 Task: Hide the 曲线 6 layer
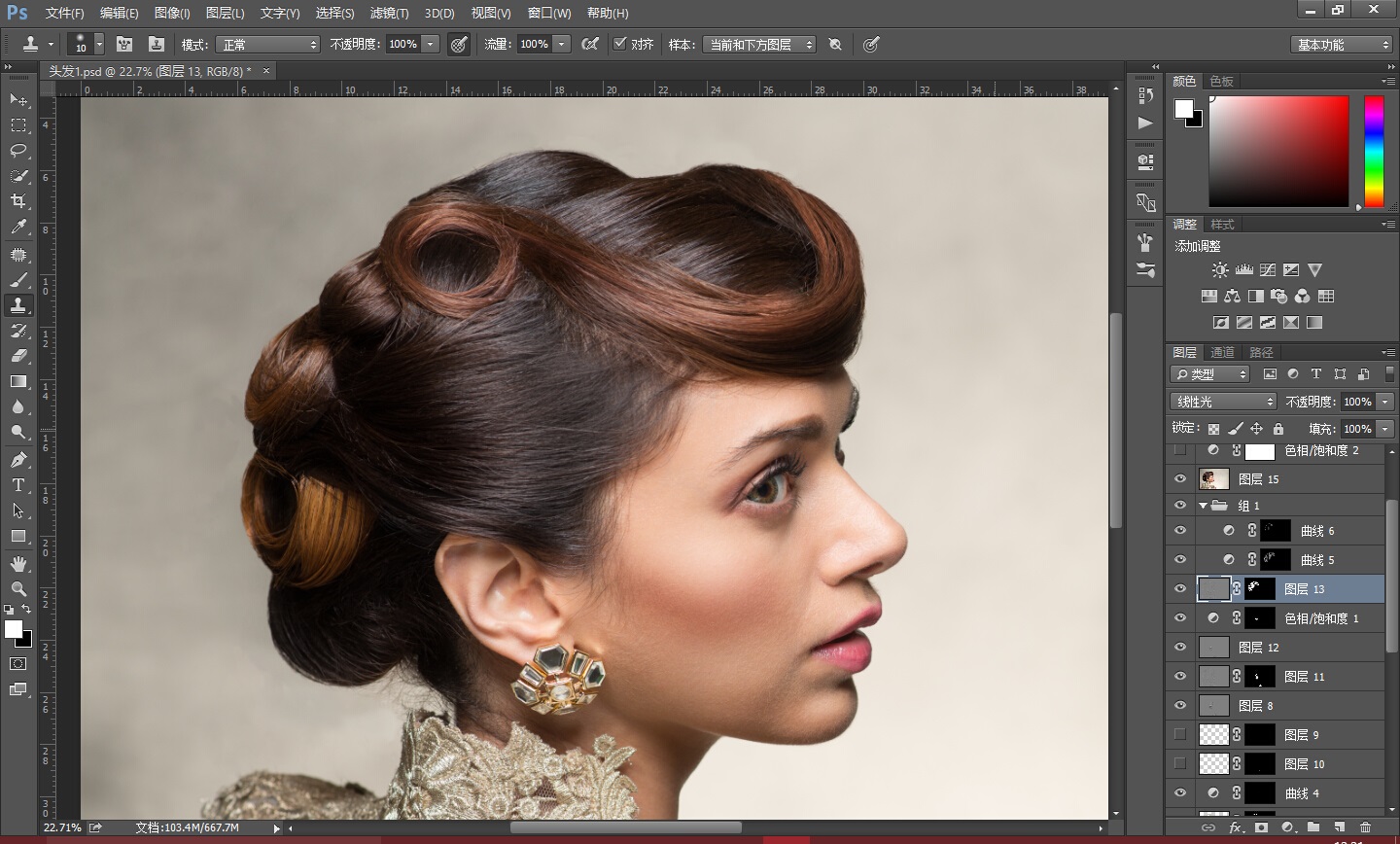tap(1180, 531)
